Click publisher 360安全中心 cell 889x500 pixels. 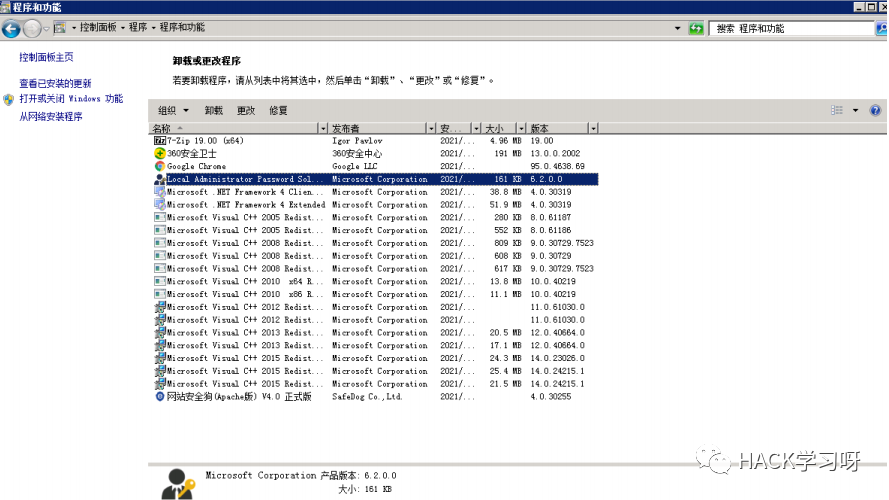pyautogui.click(x=357, y=154)
